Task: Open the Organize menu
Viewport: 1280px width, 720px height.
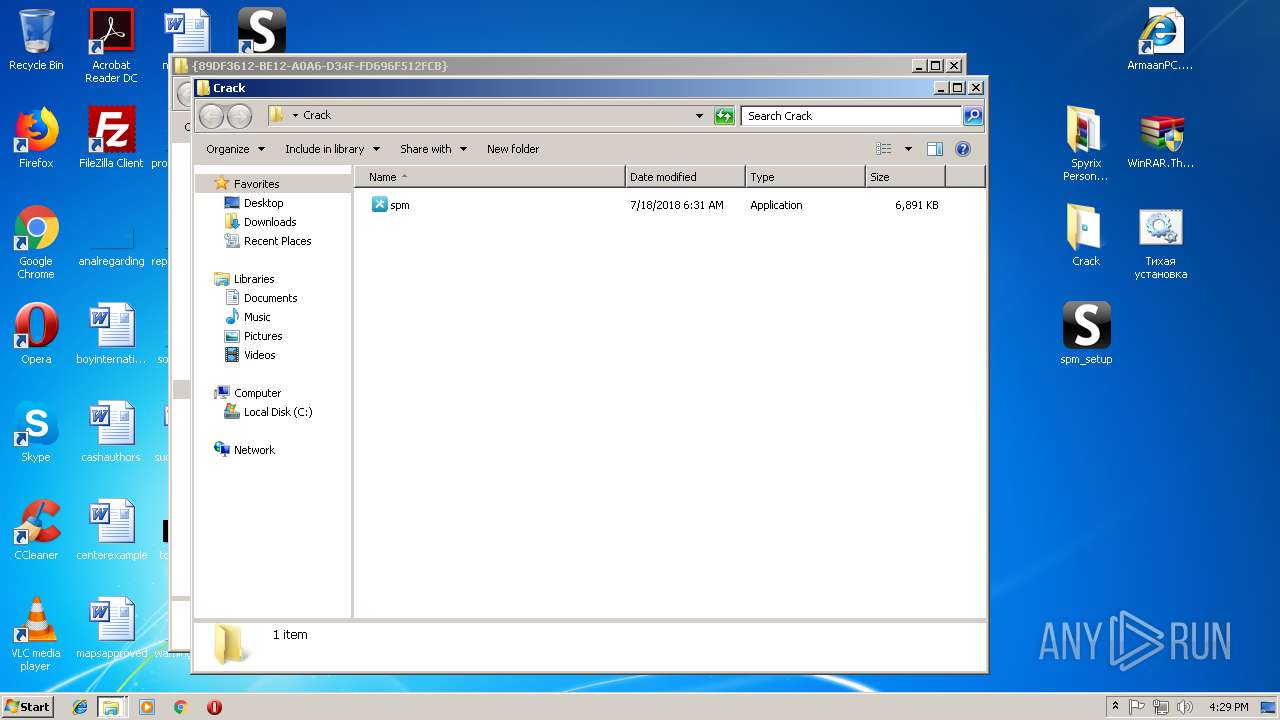Action: [235, 149]
